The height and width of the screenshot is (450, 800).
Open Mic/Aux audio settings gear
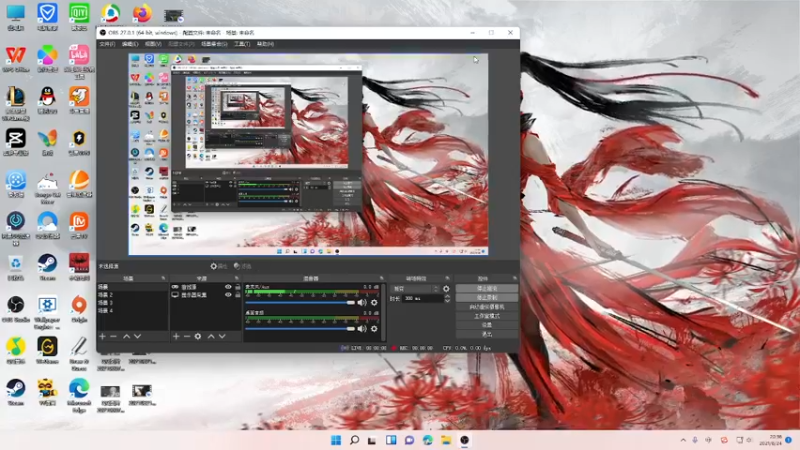(374, 303)
